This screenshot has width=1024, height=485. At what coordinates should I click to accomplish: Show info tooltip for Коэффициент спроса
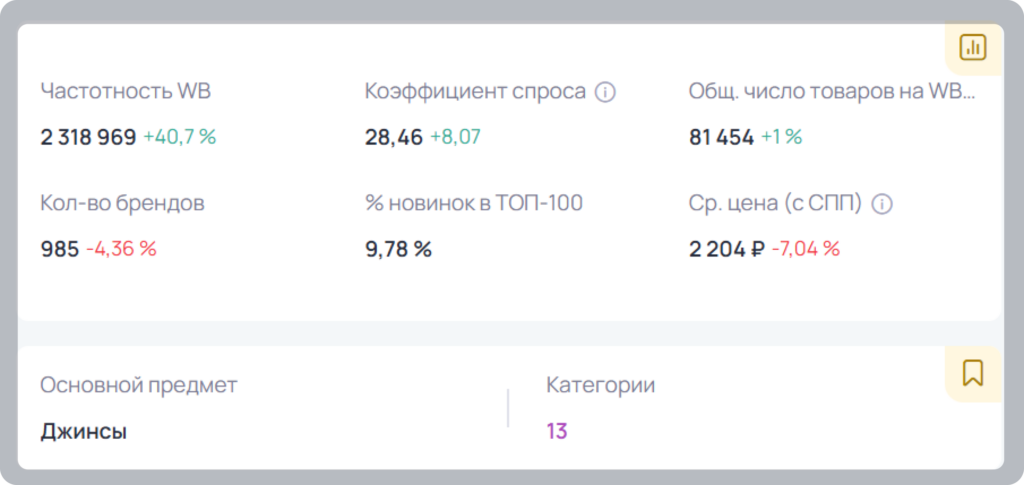point(605,93)
